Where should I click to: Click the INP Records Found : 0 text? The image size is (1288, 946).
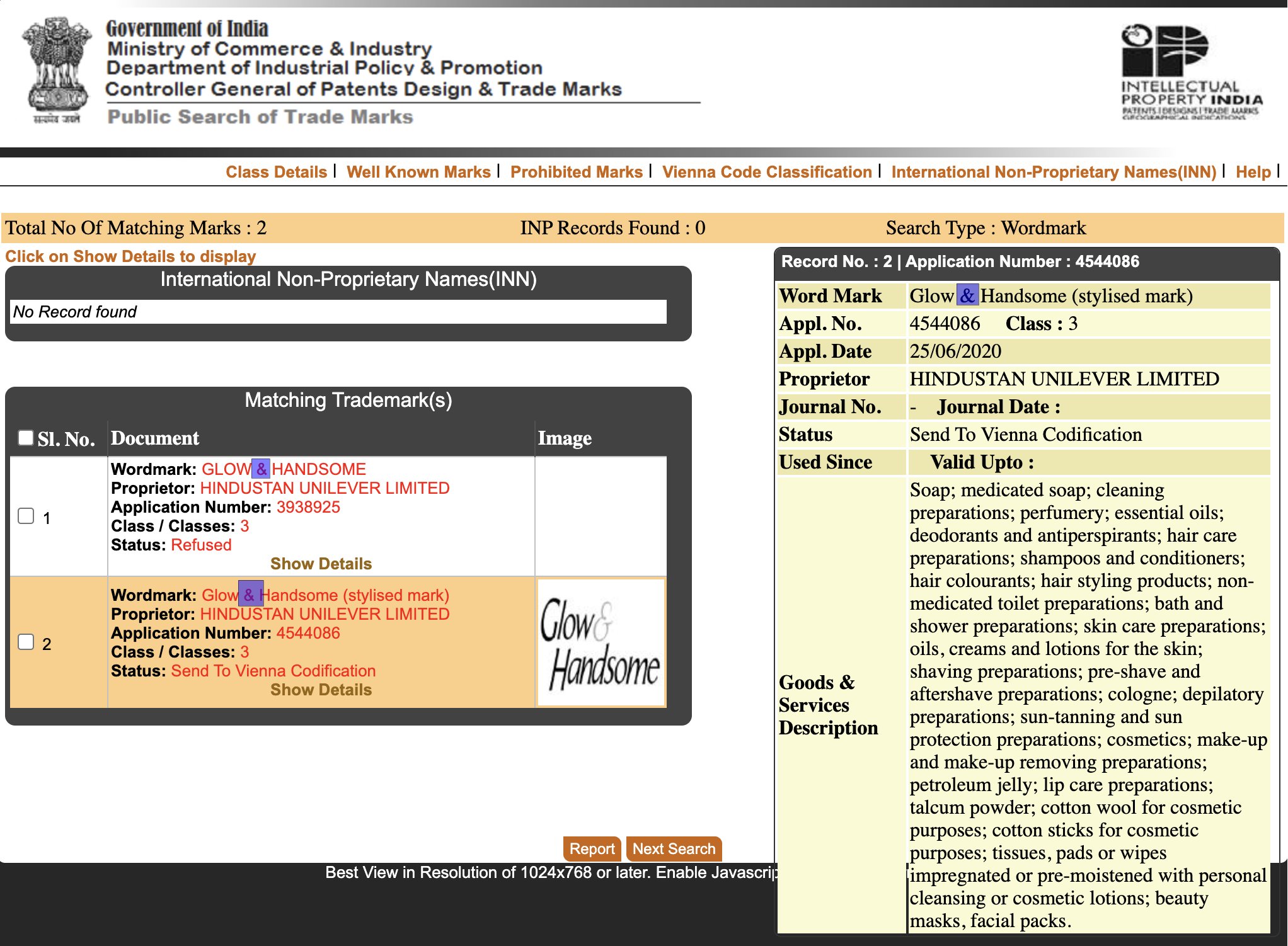[612, 228]
